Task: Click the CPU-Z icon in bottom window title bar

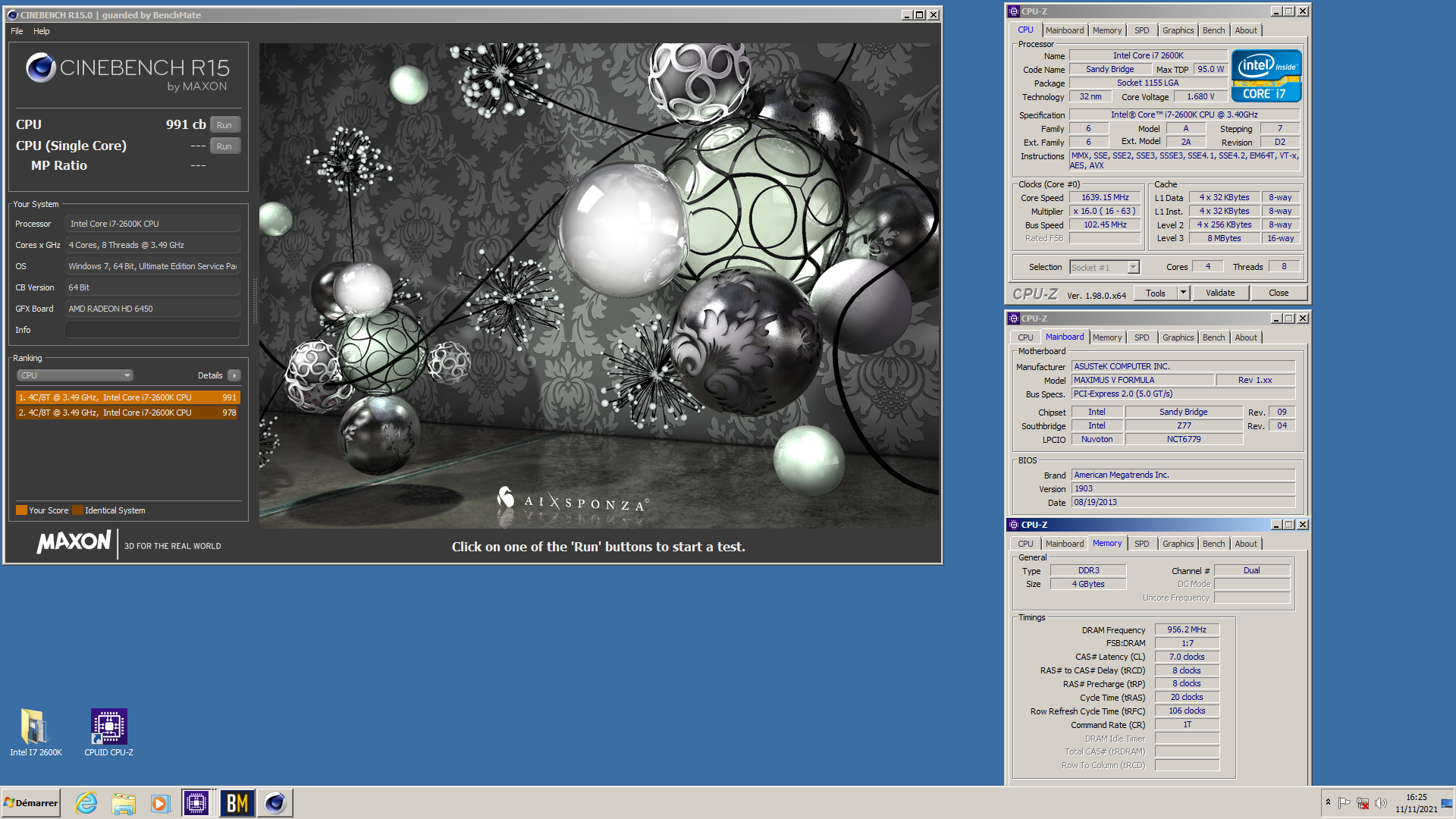Action: point(1014,525)
